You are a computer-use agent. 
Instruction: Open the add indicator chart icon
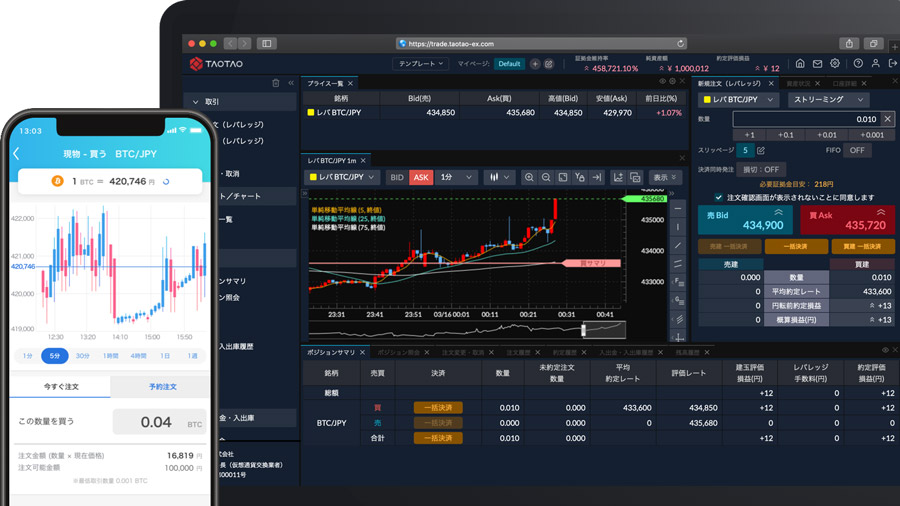(618, 177)
